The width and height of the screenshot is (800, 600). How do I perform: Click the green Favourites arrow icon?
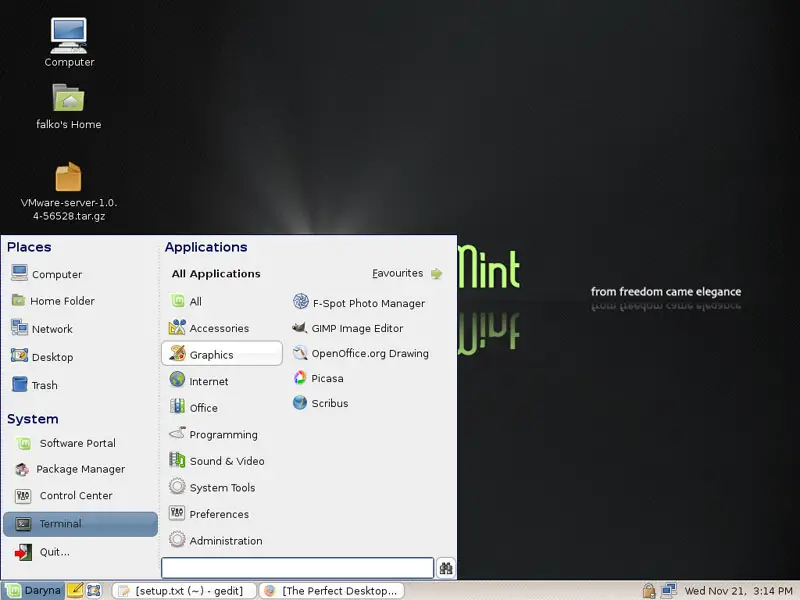(x=437, y=273)
